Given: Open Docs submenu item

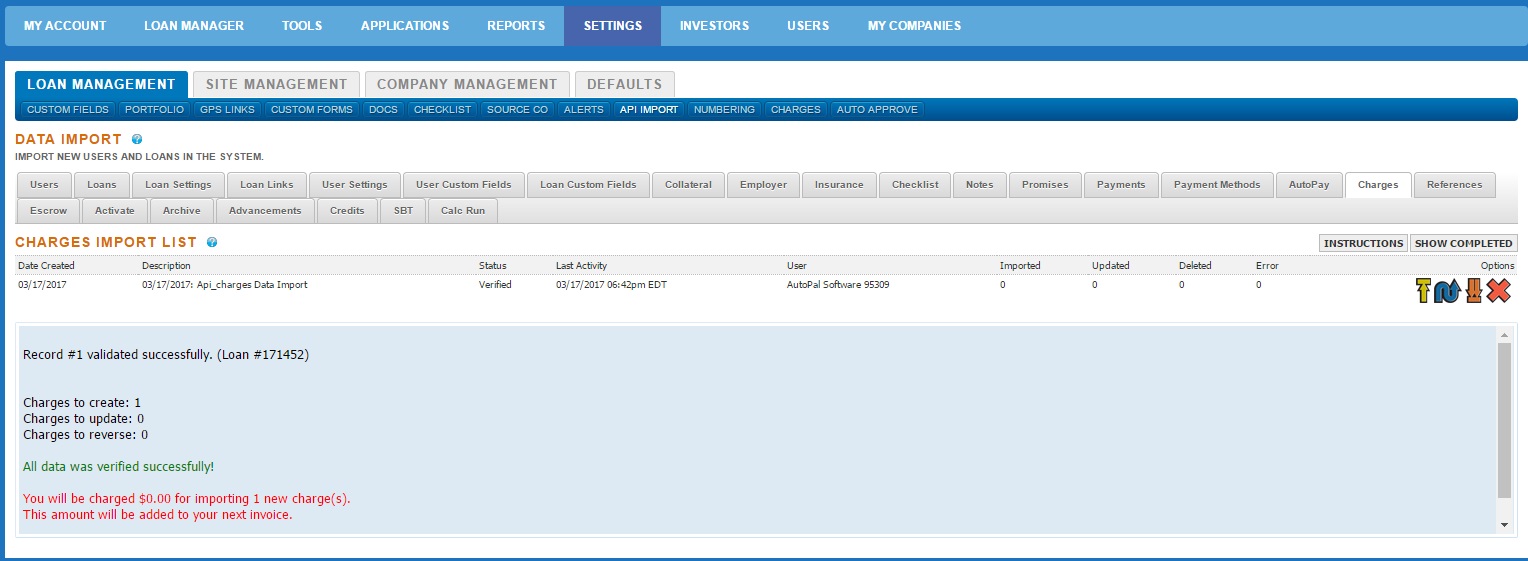Looking at the screenshot, I should pos(383,110).
